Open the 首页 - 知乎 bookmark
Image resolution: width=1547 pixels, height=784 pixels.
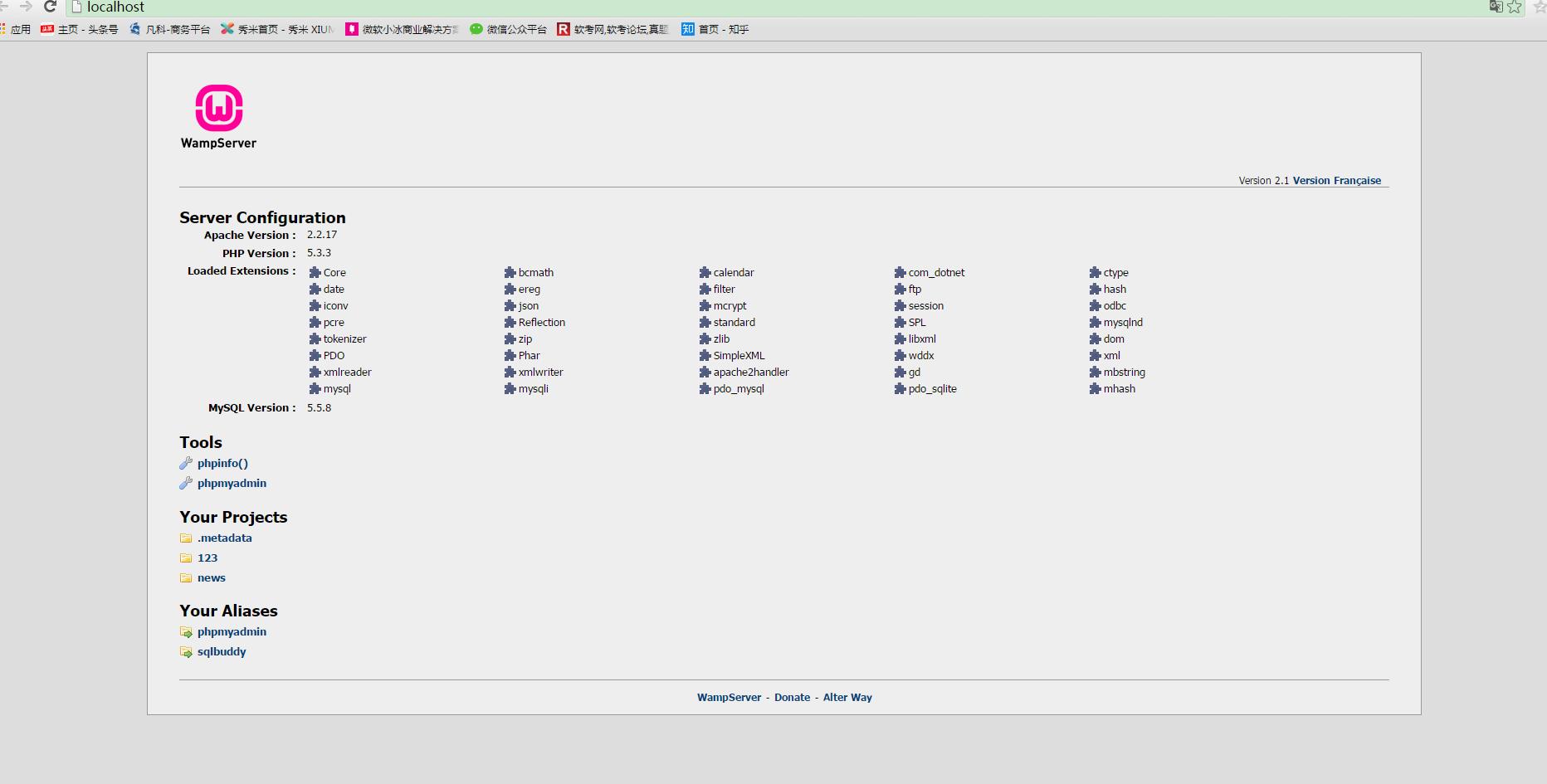[715, 29]
